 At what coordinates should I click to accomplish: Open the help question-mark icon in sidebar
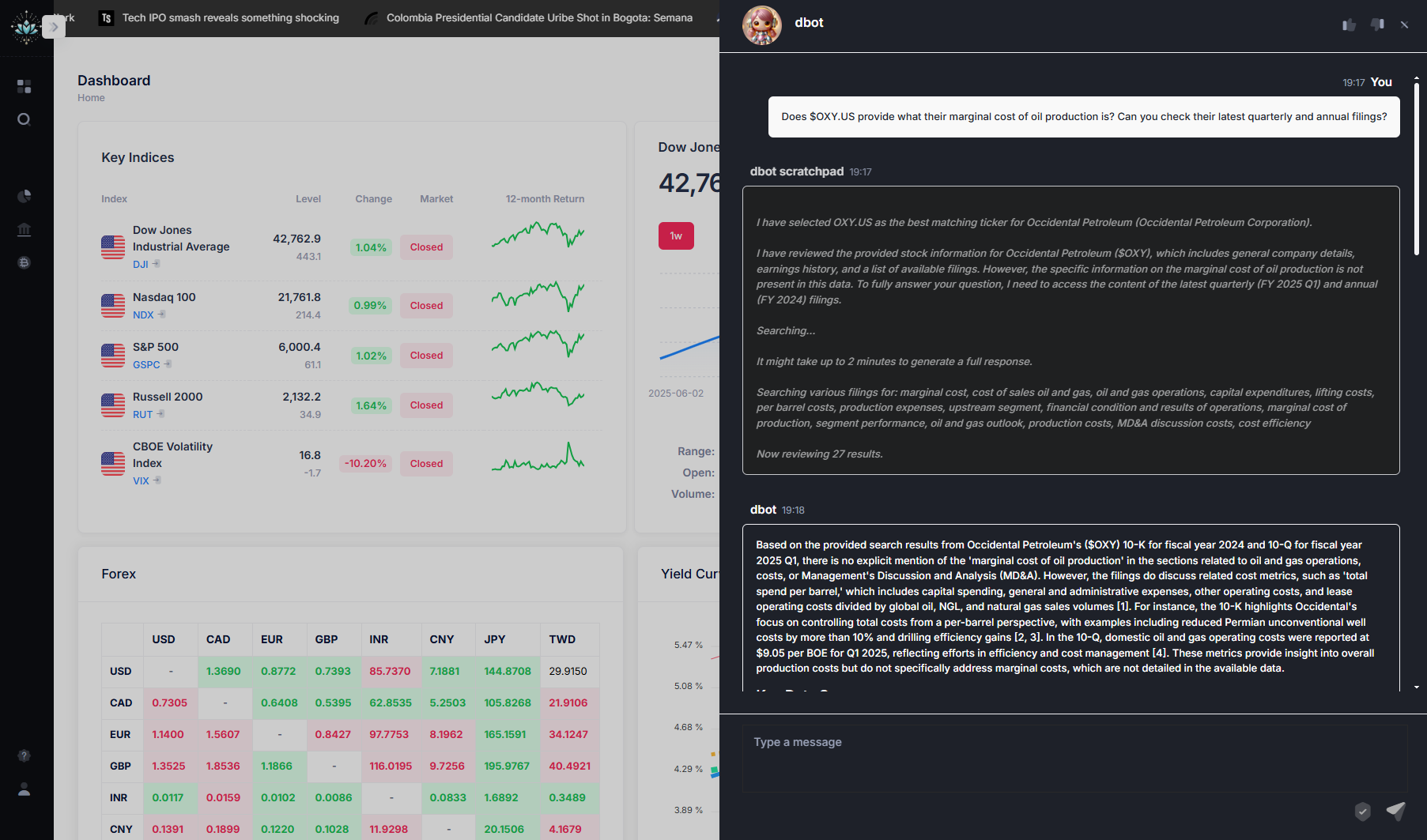tap(24, 755)
